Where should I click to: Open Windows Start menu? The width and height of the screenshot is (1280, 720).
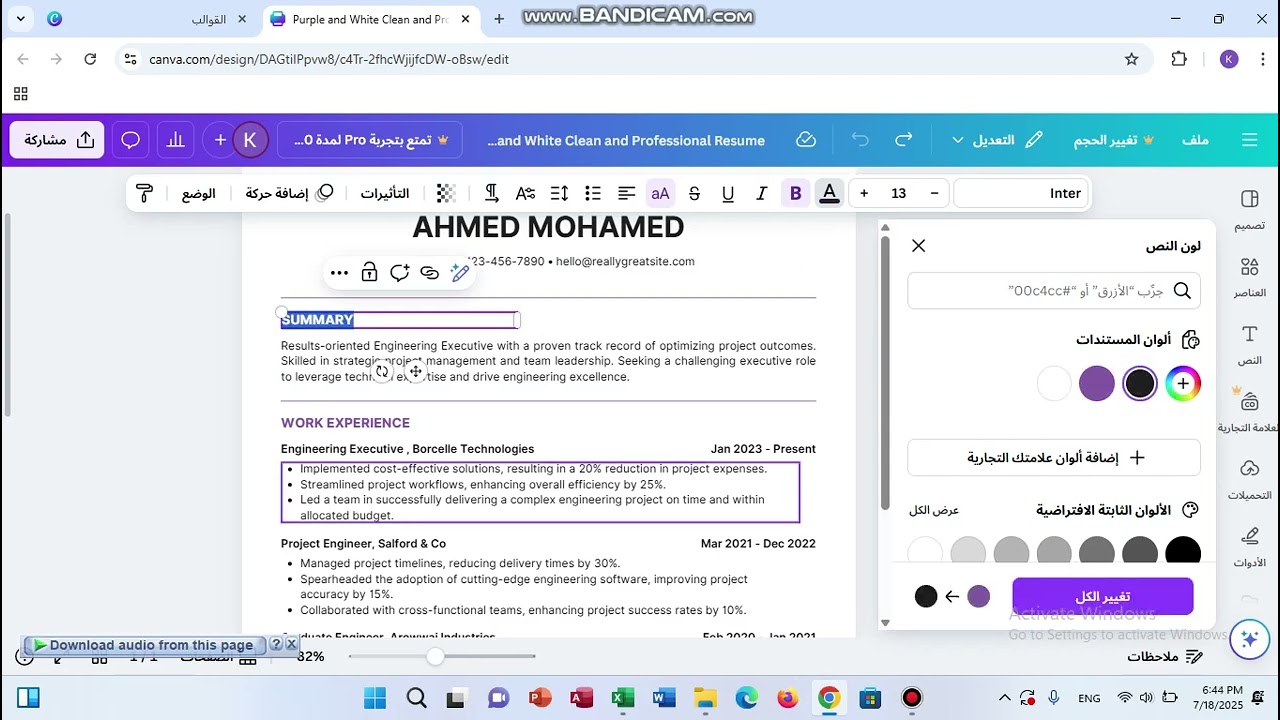[x=374, y=698]
